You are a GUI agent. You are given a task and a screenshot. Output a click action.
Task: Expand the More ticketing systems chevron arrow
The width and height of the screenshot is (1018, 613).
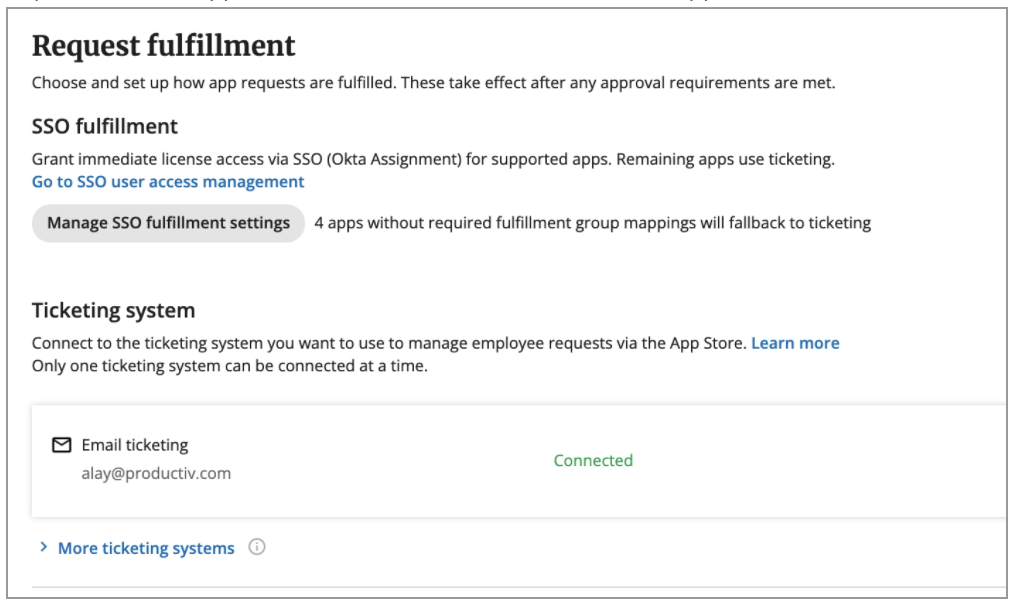point(43,548)
